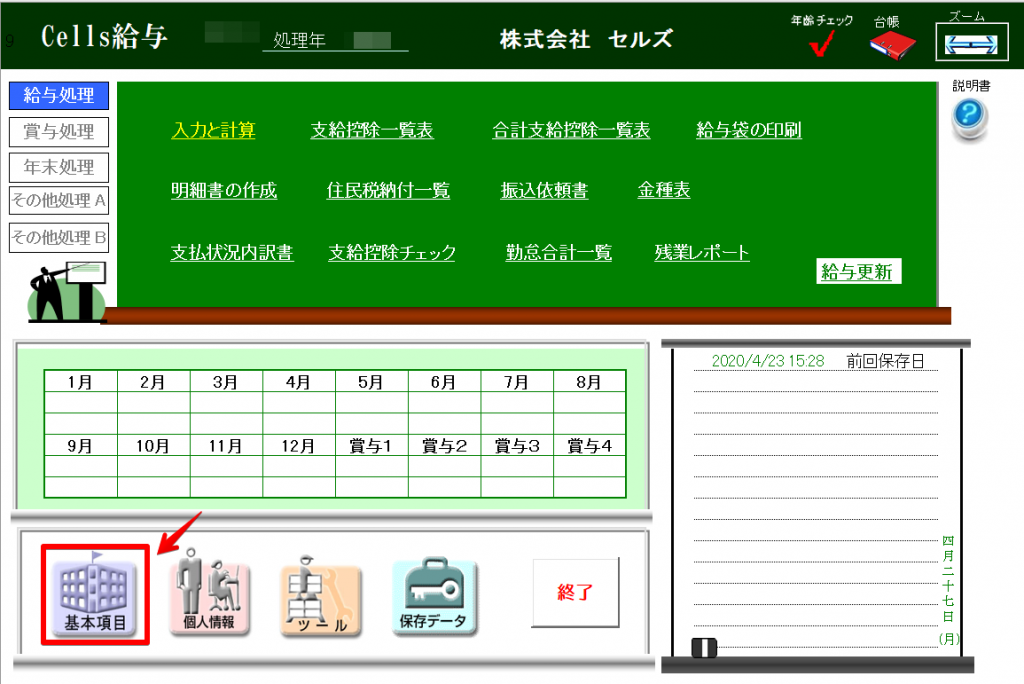Open the 金種表 link
The height and width of the screenshot is (684, 1024).
tap(664, 190)
